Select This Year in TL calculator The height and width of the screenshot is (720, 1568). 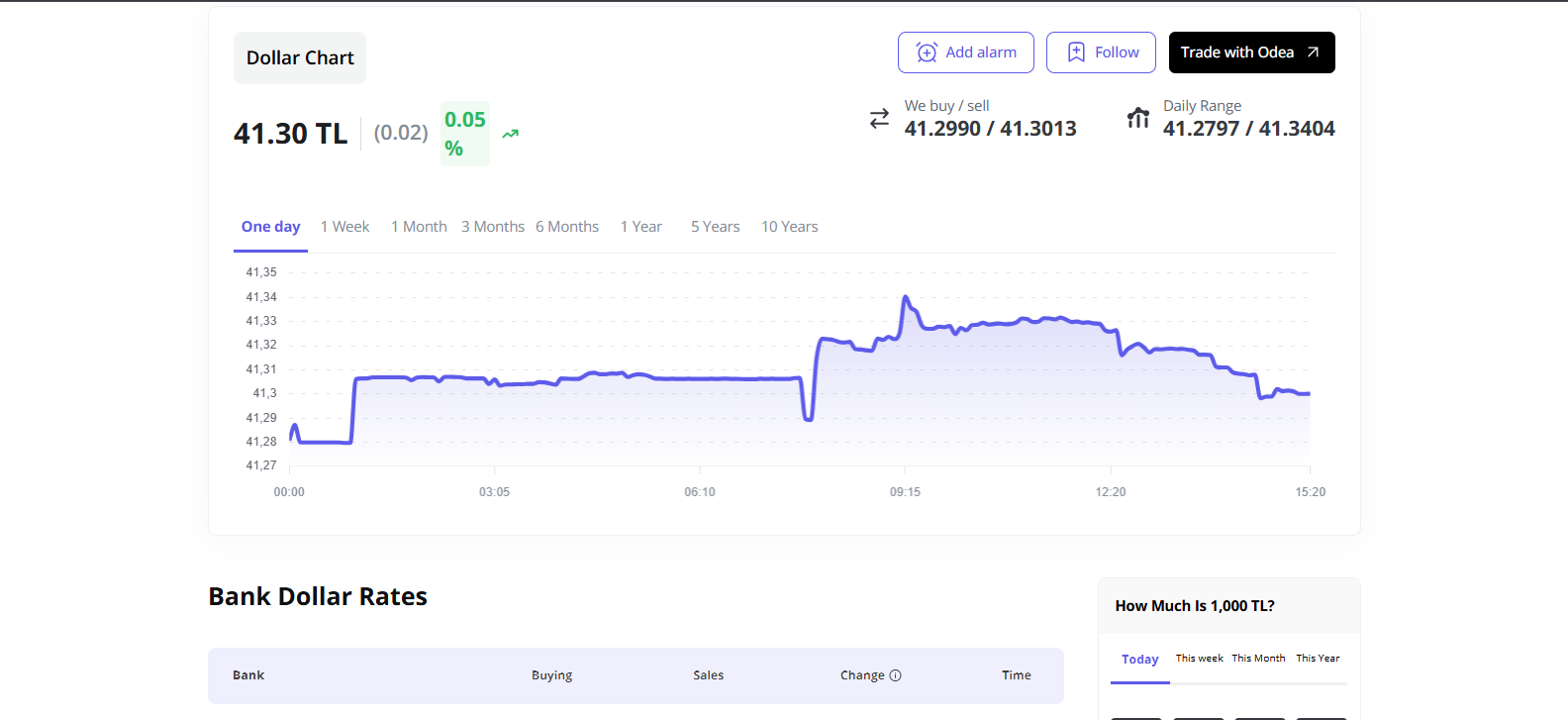point(1318,659)
